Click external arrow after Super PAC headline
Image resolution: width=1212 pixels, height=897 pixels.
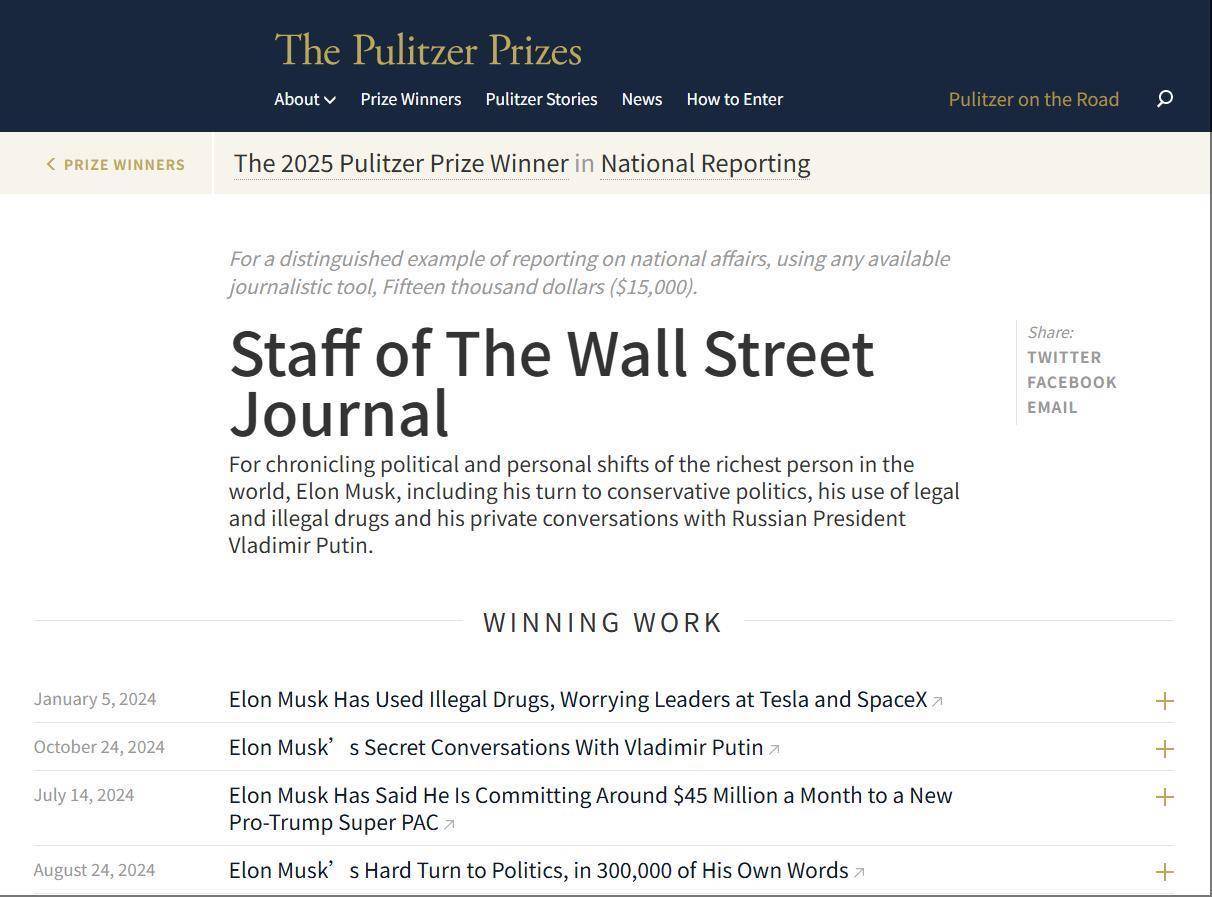[449, 825]
